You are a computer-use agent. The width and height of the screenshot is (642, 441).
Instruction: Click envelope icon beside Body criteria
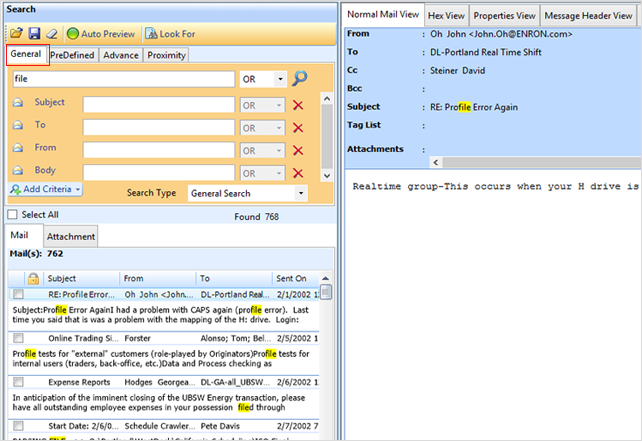tap(18, 170)
